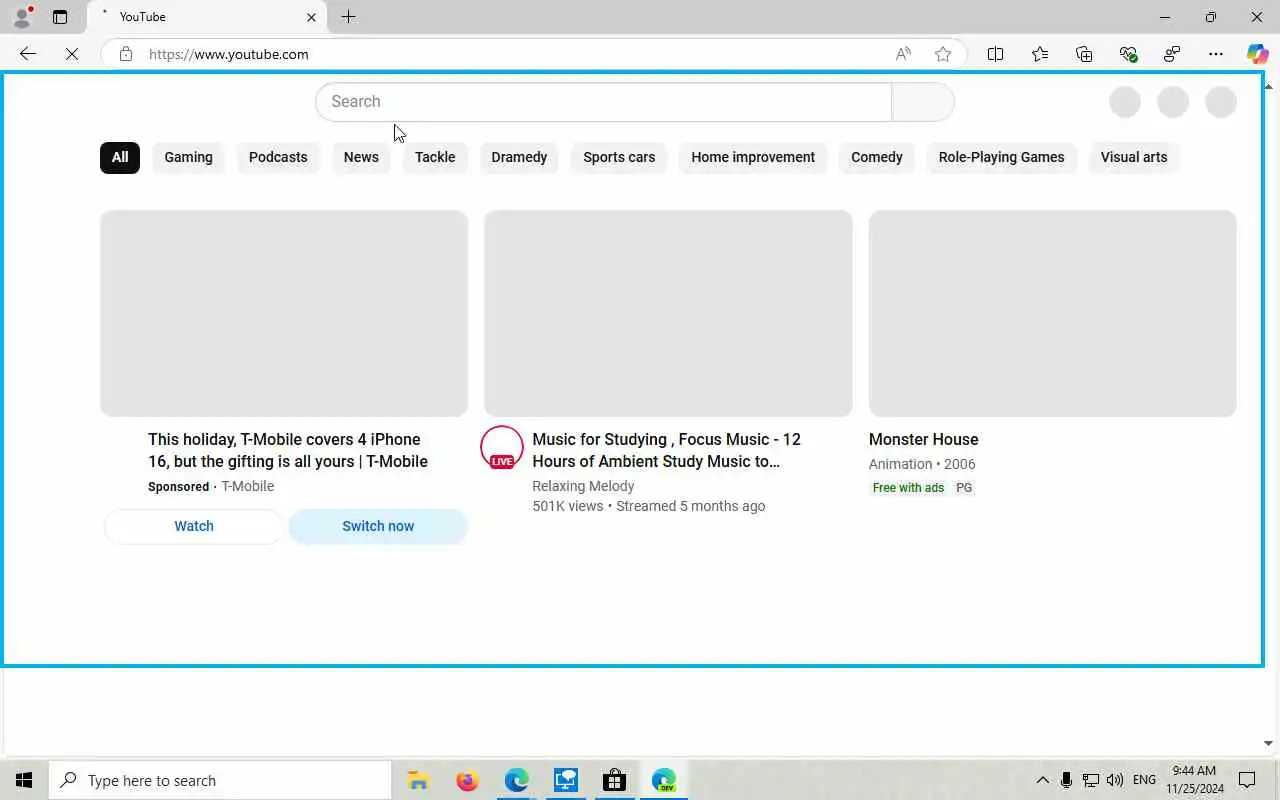
Task: Filter by Dramedy chip
Action: [519, 157]
